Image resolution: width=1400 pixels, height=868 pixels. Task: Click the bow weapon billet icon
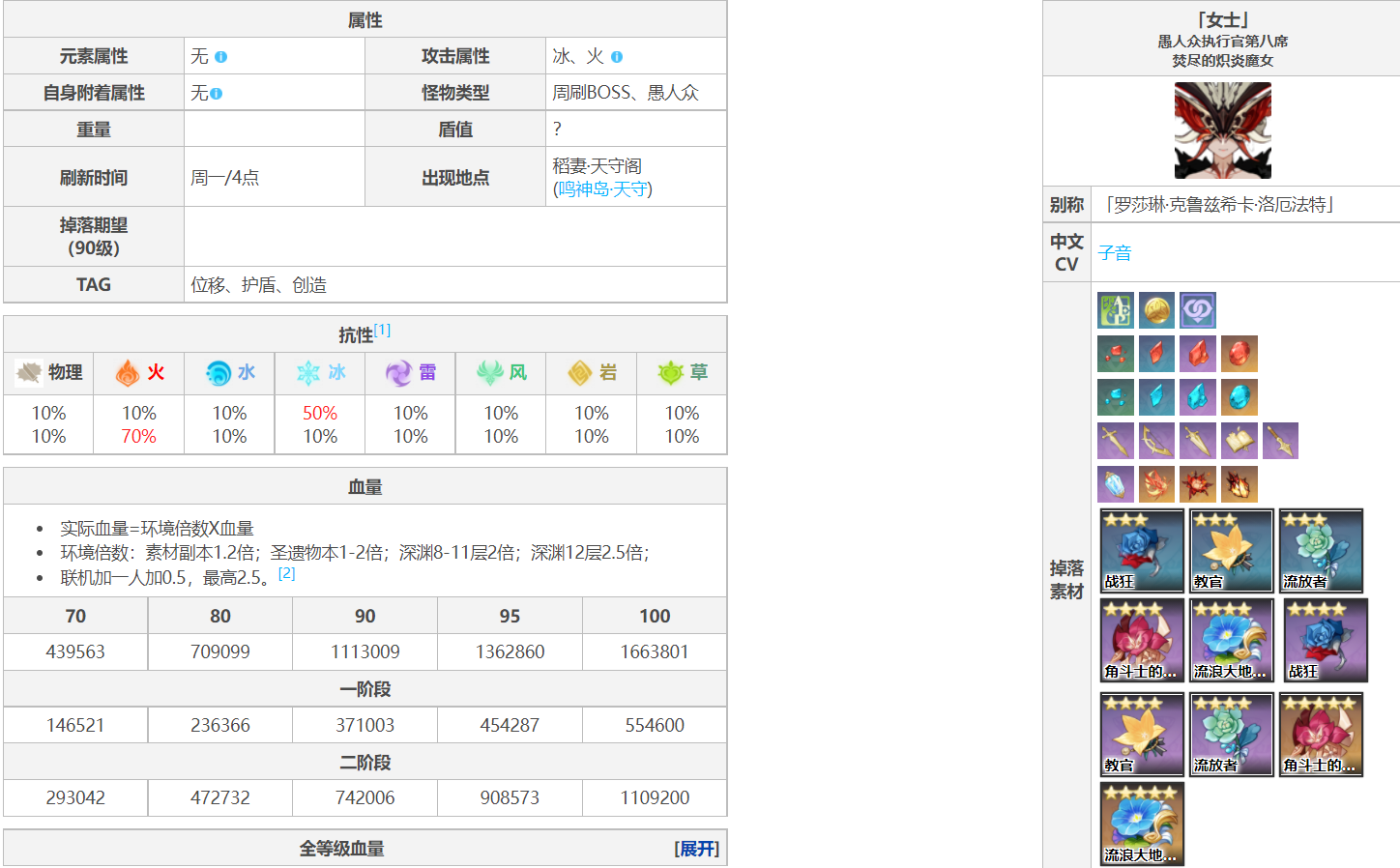point(1156,441)
